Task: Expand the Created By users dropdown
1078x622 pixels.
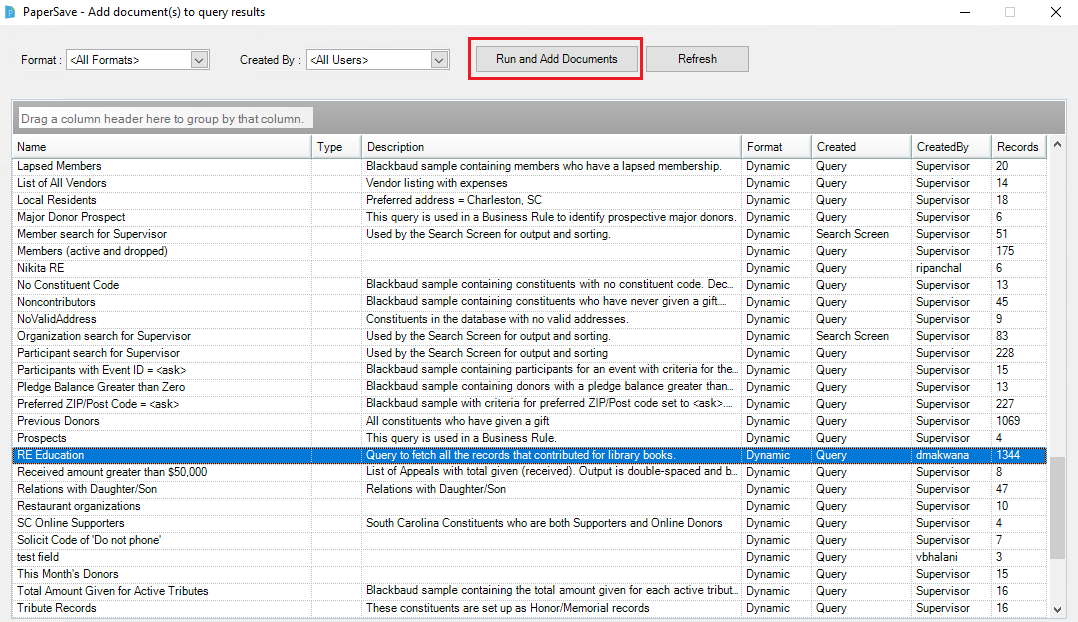Action: tap(439, 60)
